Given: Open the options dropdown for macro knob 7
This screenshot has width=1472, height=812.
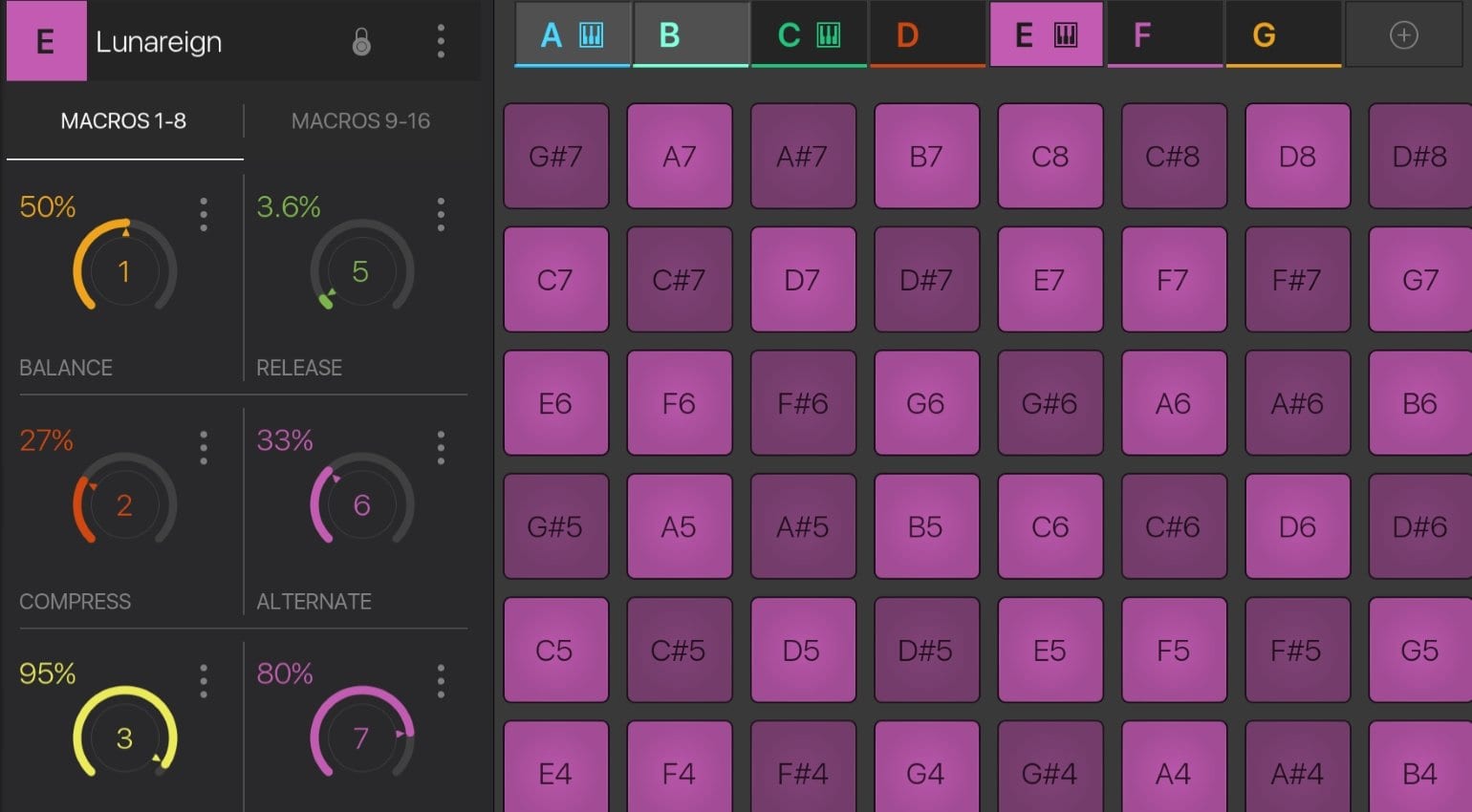Looking at the screenshot, I should (x=441, y=678).
